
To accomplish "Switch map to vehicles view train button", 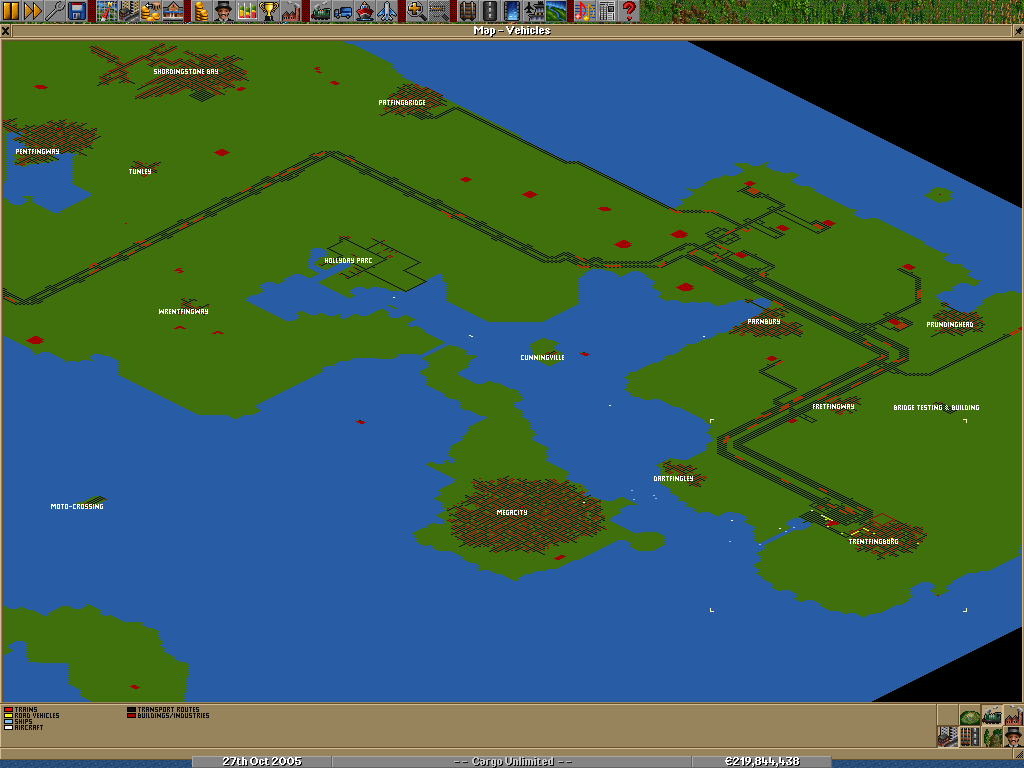I will coord(992,714).
